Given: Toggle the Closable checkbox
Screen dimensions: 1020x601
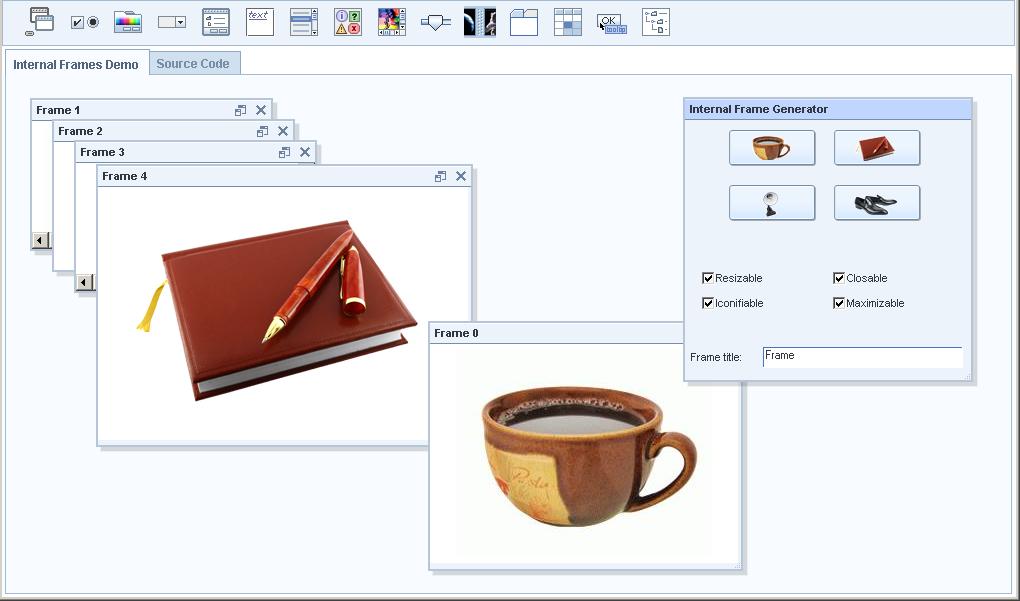Looking at the screenshot, I should tap(839, 278).
